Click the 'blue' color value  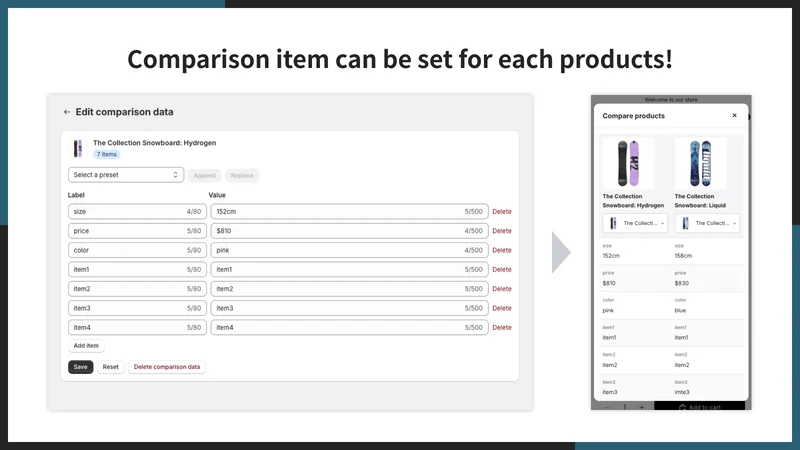pos(680,310)
